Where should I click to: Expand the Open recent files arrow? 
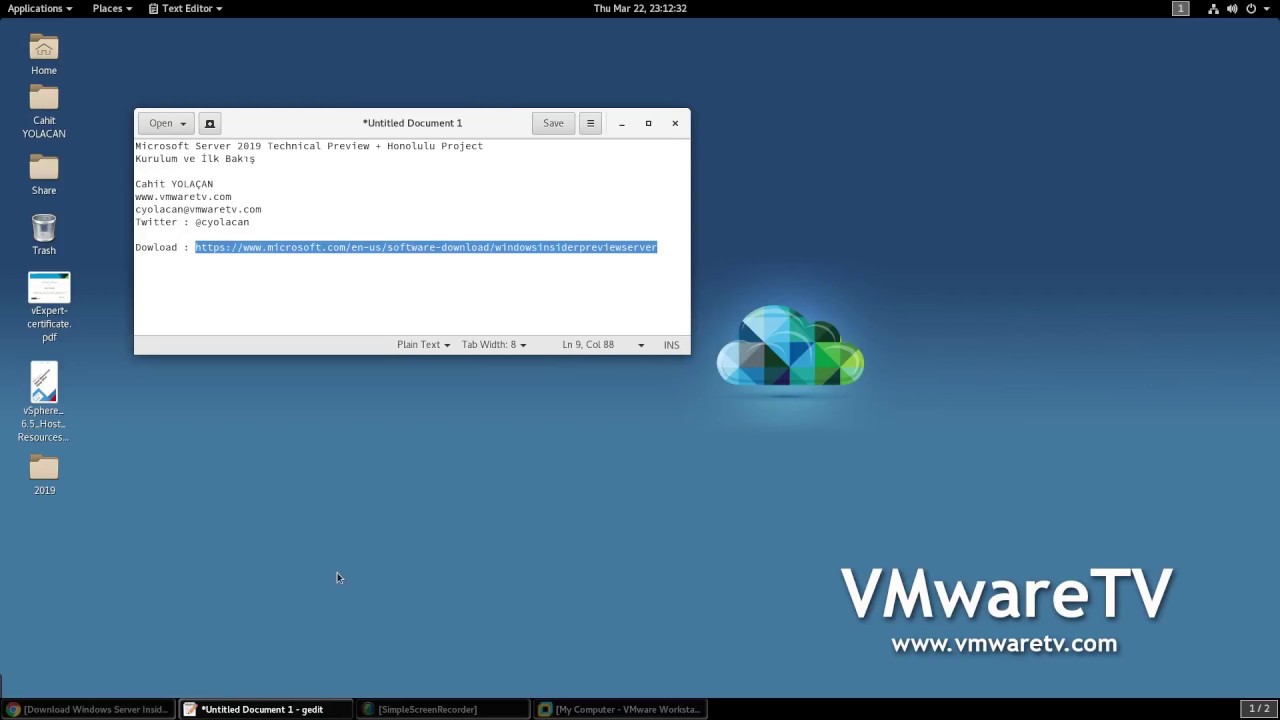point(183,123)
